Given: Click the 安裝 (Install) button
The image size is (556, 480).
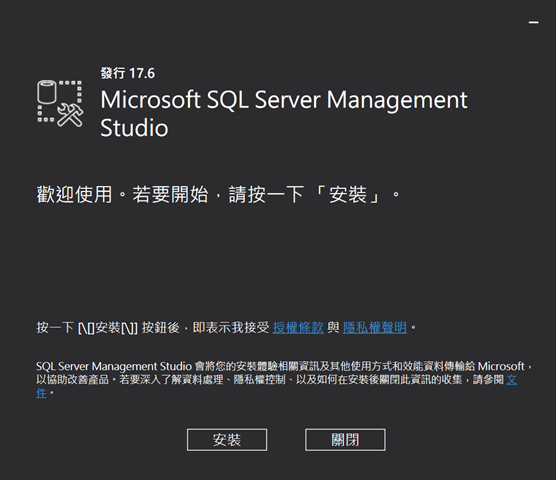Looking at the screenshot, I should coord(227,440).
